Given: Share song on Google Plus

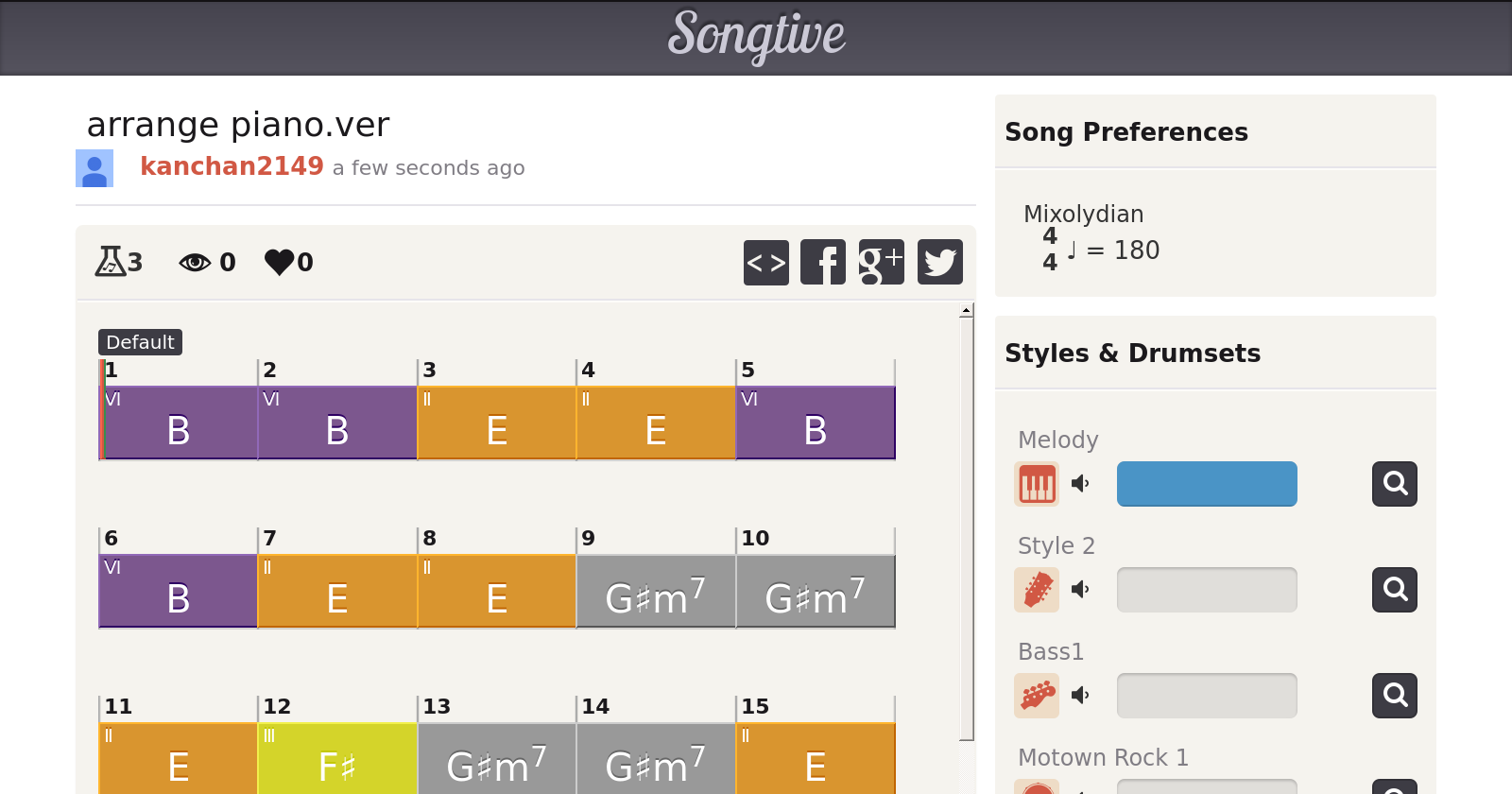Looking at the screenshot, I should point(881,262).
